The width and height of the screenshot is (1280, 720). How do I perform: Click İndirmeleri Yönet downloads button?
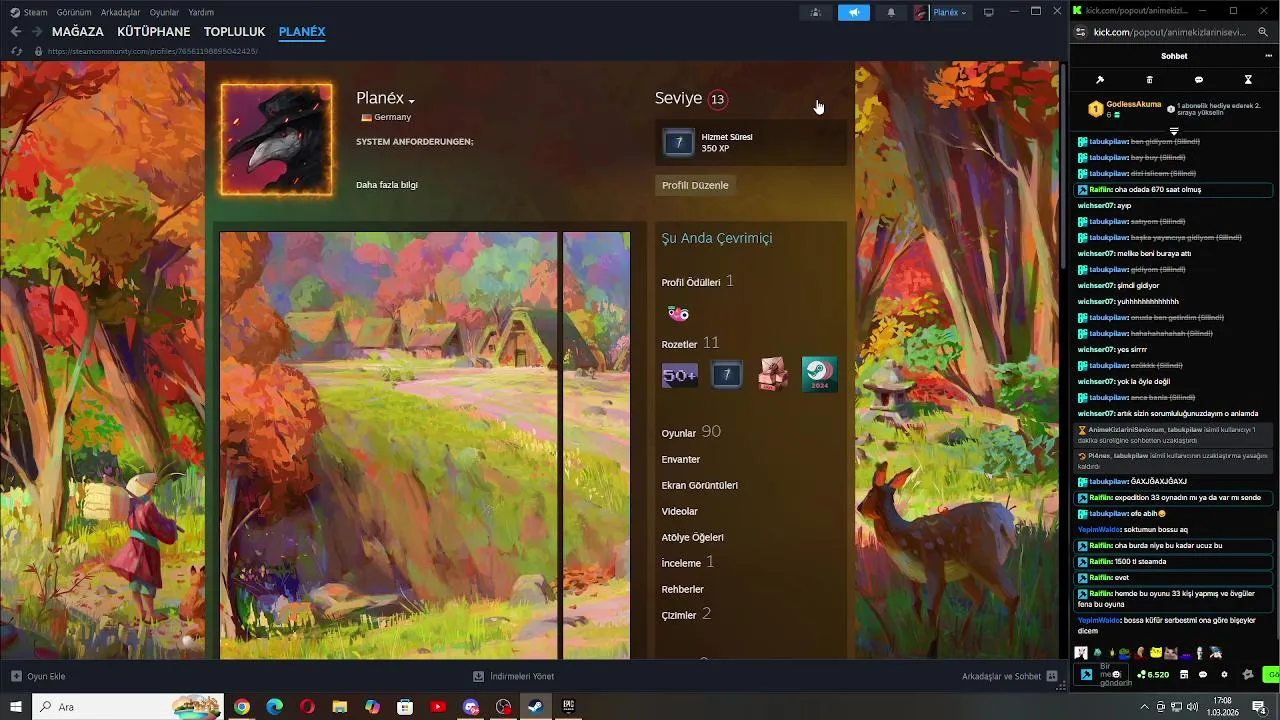tap(514, 677)
